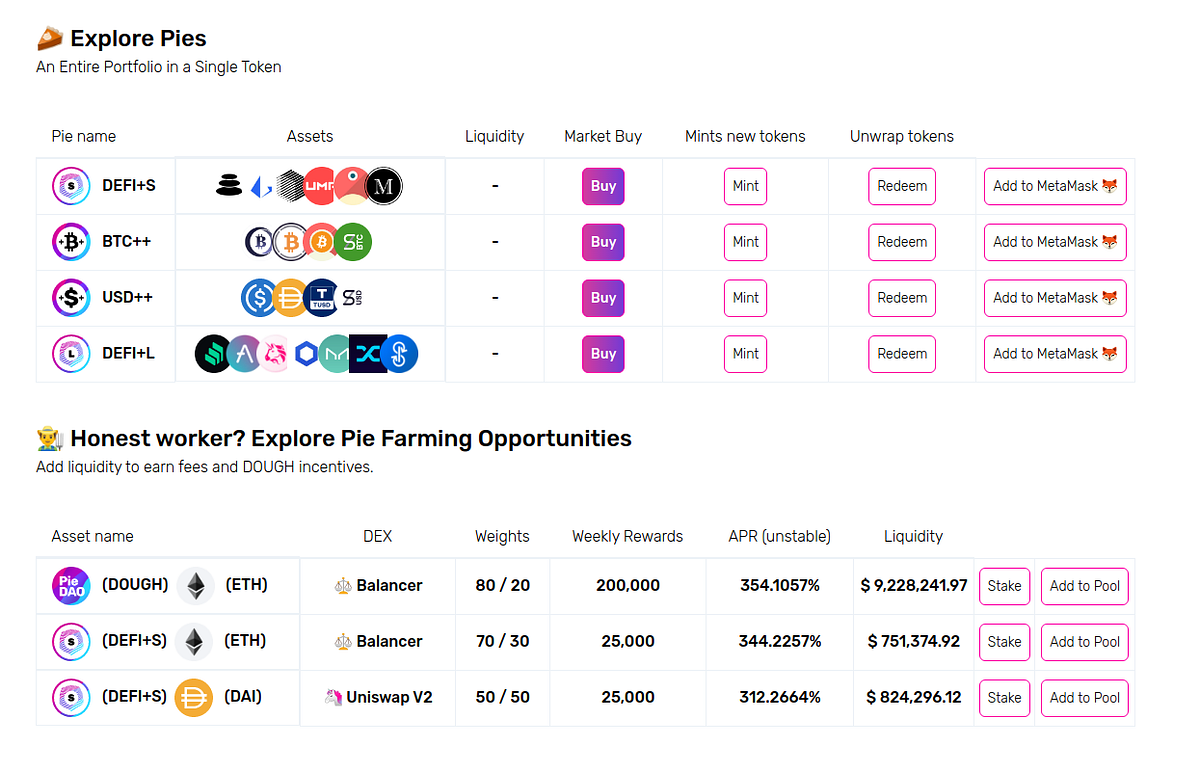Image resolution: width=1200 pixels, height=772 pixels.
Task: Click the orange DAI asset icon in USD++ row
Action: 291,298
